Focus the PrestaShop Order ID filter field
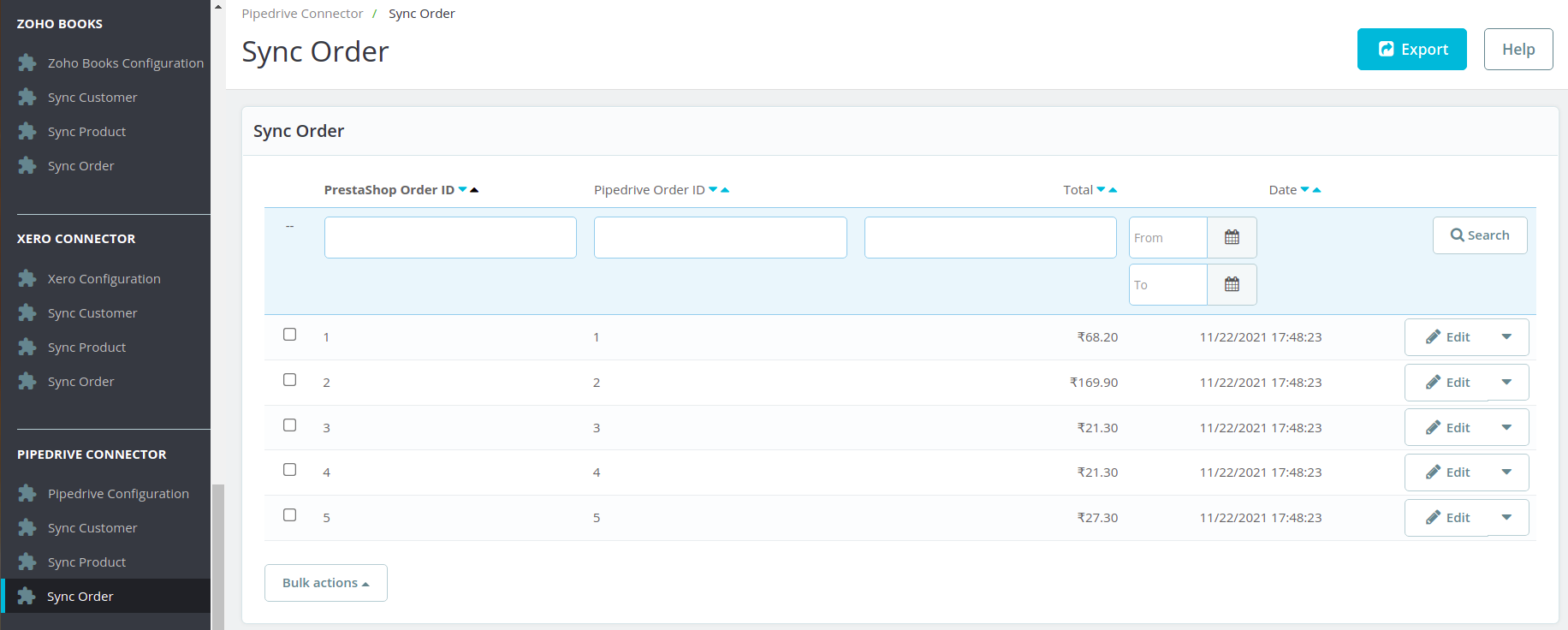 (x=450, y=237)
